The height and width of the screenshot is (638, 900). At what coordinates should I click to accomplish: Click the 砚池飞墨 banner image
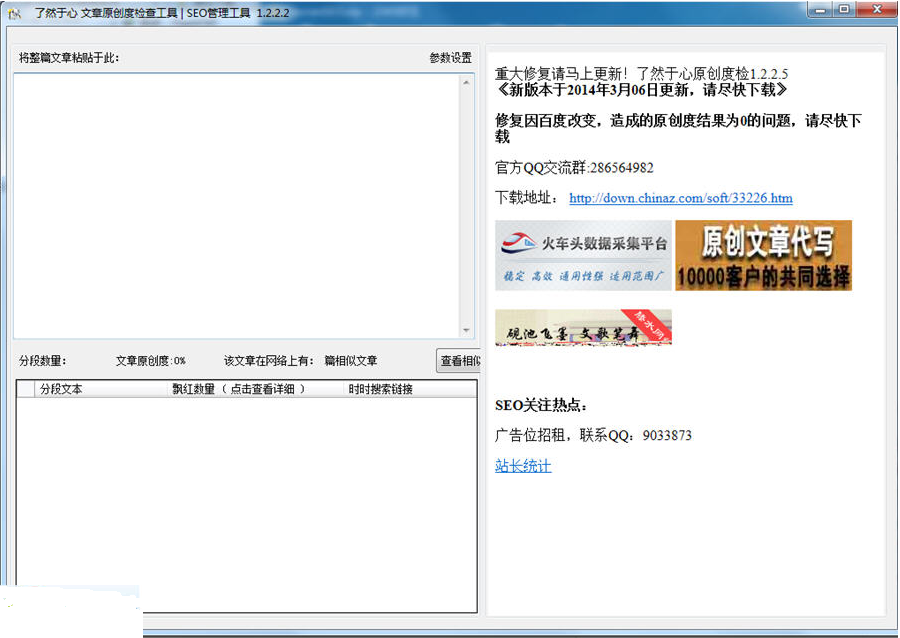583,328
